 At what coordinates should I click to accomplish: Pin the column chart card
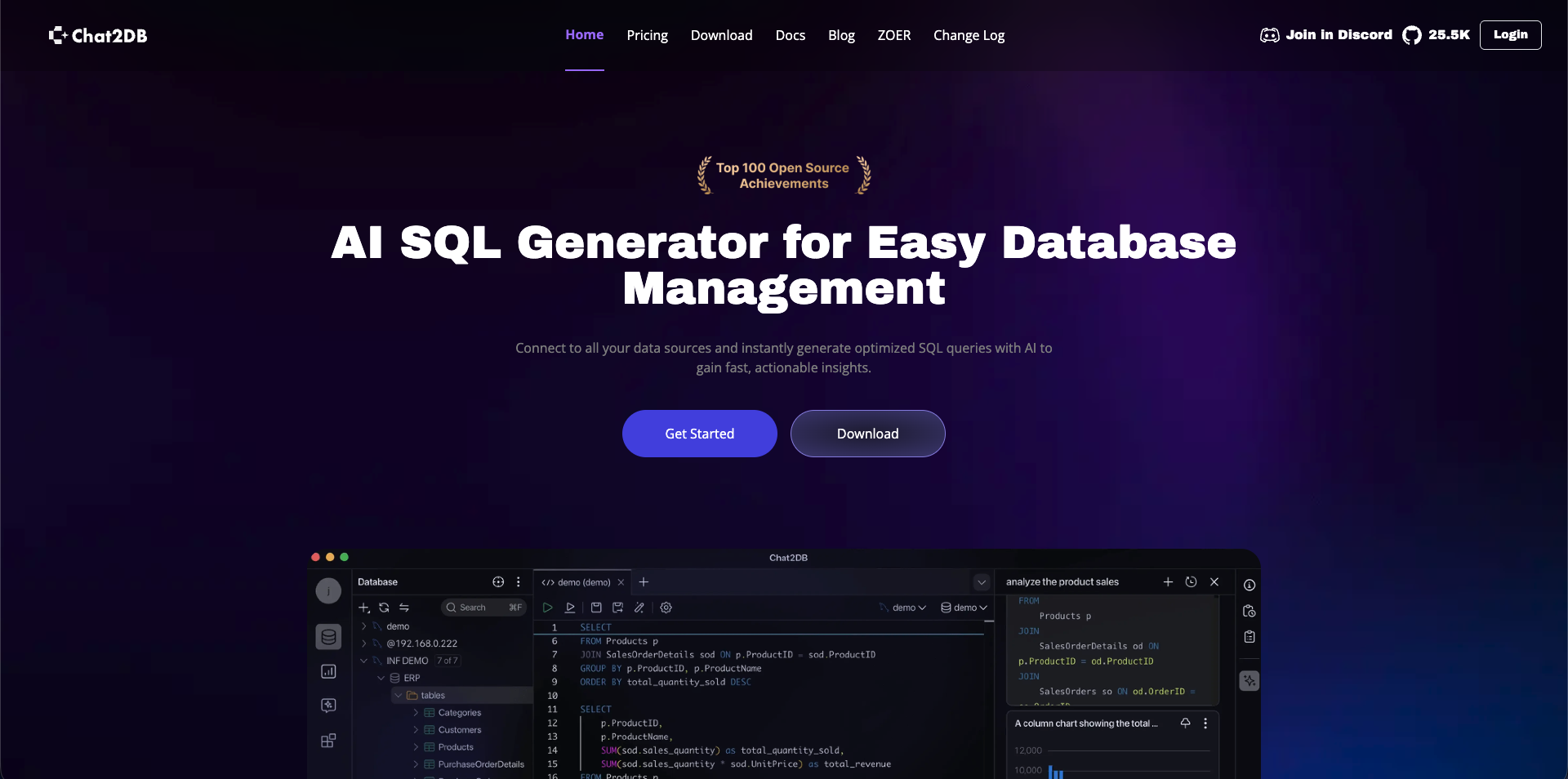coord(1186,723)
